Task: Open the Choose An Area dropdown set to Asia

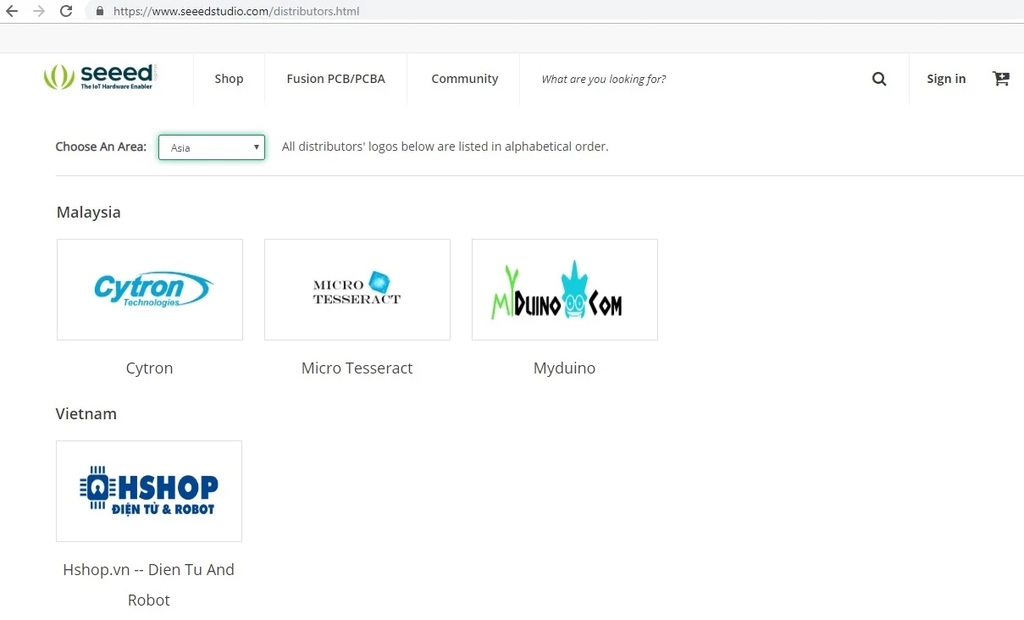Action: point(212,147)
